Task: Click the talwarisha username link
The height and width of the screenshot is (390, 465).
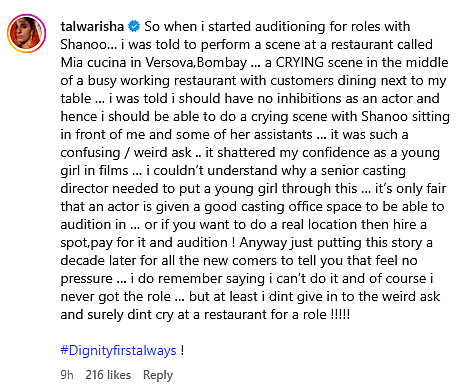Action: [x=92, y=26]
